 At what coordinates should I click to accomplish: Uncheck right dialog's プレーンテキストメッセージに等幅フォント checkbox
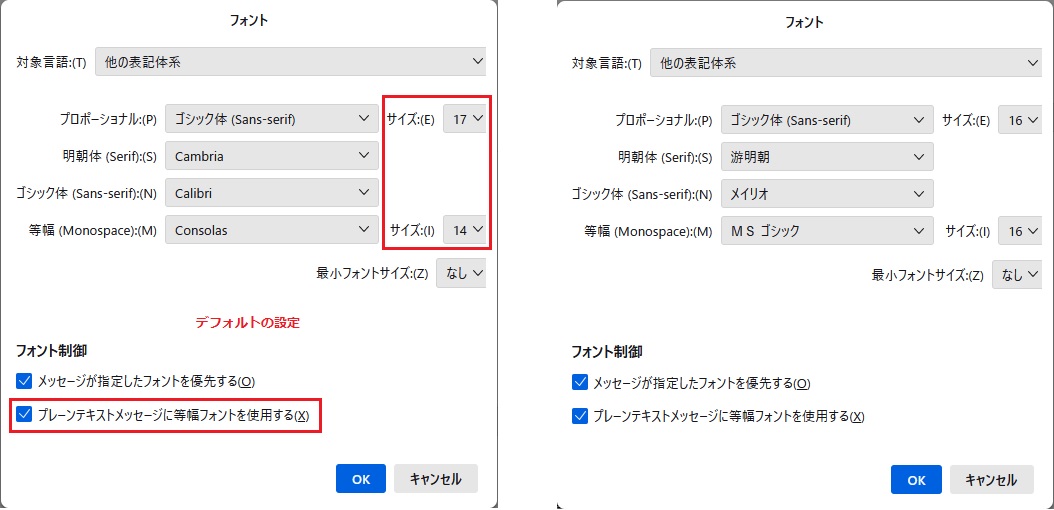point(580,416)
